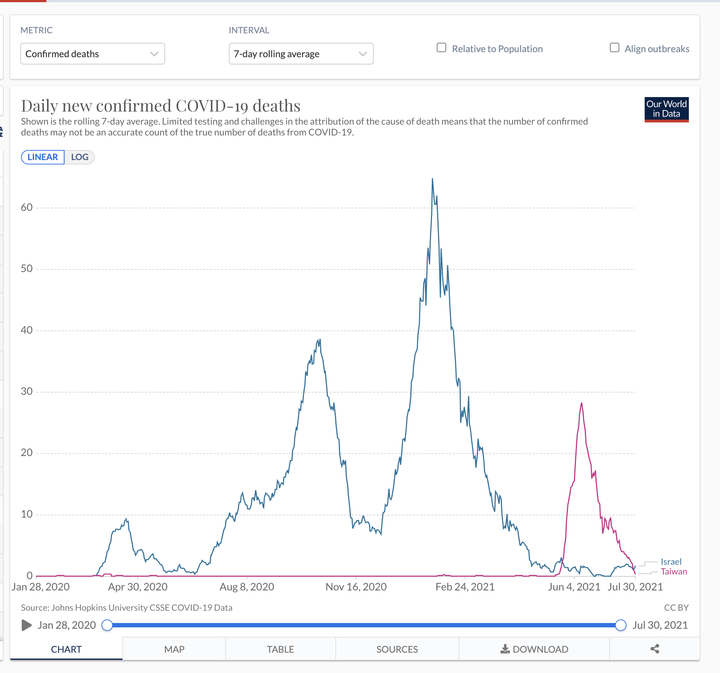
Task: Click the Jun 4, 2021 axis label
Action: pyautogui.click(x=574, y=587)
